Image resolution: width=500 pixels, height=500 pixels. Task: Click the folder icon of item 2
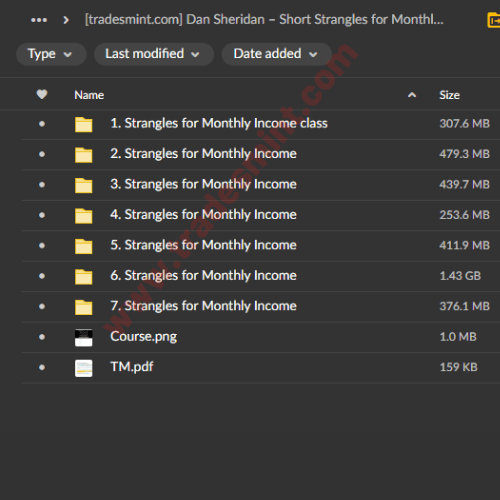coord(84,155)
